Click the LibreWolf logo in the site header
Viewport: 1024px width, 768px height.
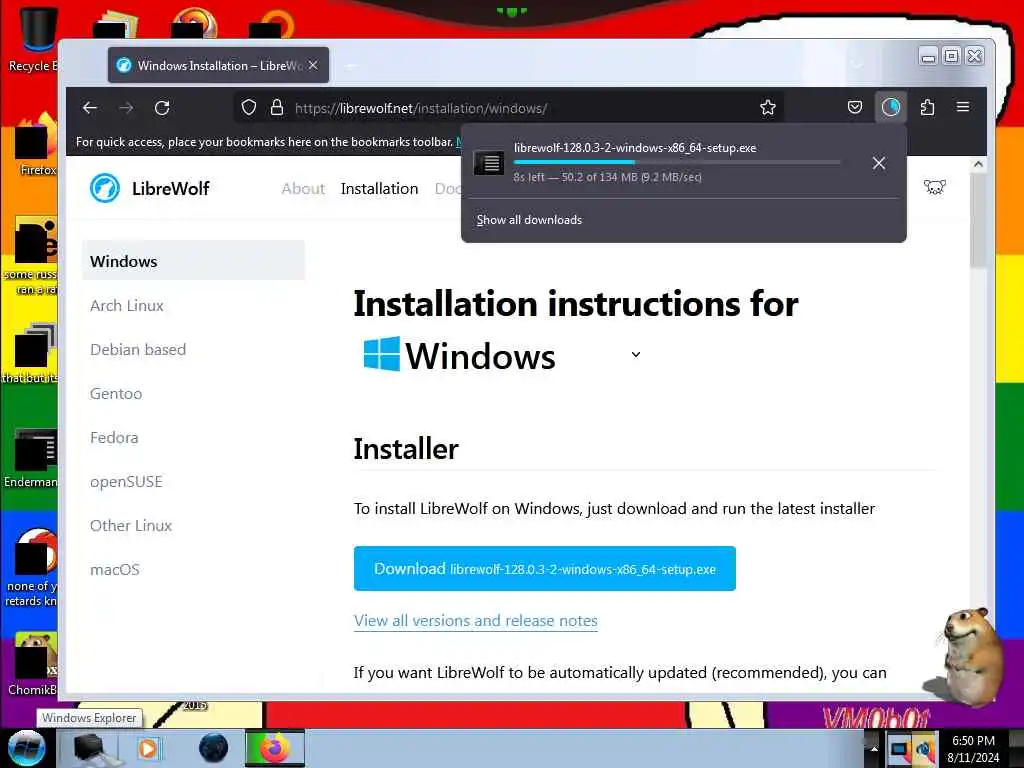pos(150,189)
